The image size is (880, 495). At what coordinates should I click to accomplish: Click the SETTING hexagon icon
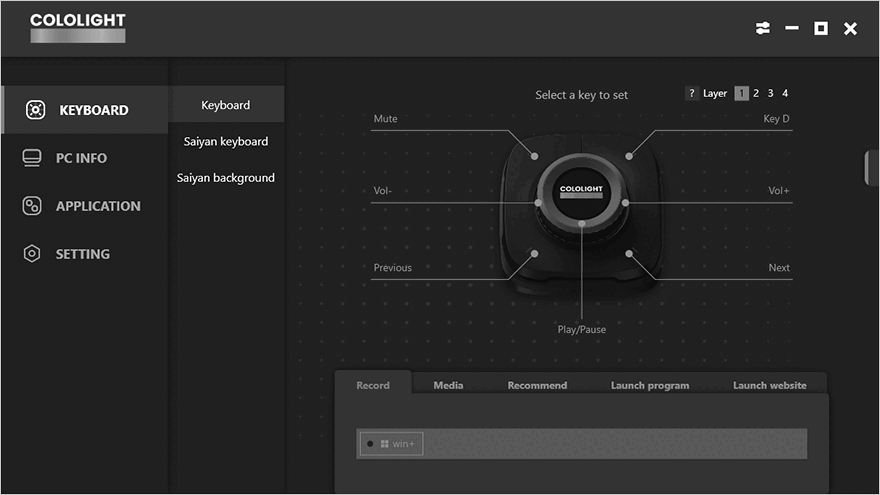click(31, 254)
